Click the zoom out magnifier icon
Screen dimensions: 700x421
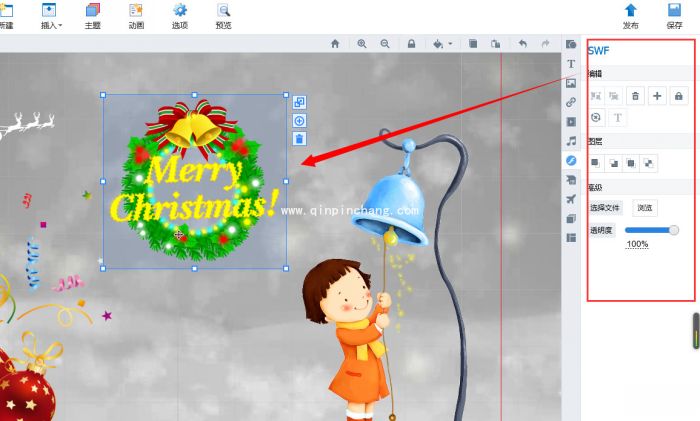click(385, 44)
